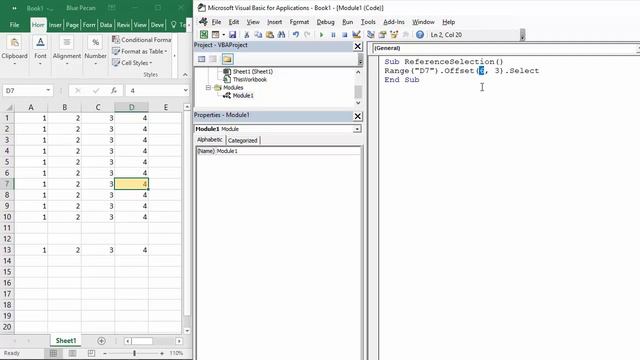Open the VBA File menu
The image size is (640, 360).
pos(216,22)
